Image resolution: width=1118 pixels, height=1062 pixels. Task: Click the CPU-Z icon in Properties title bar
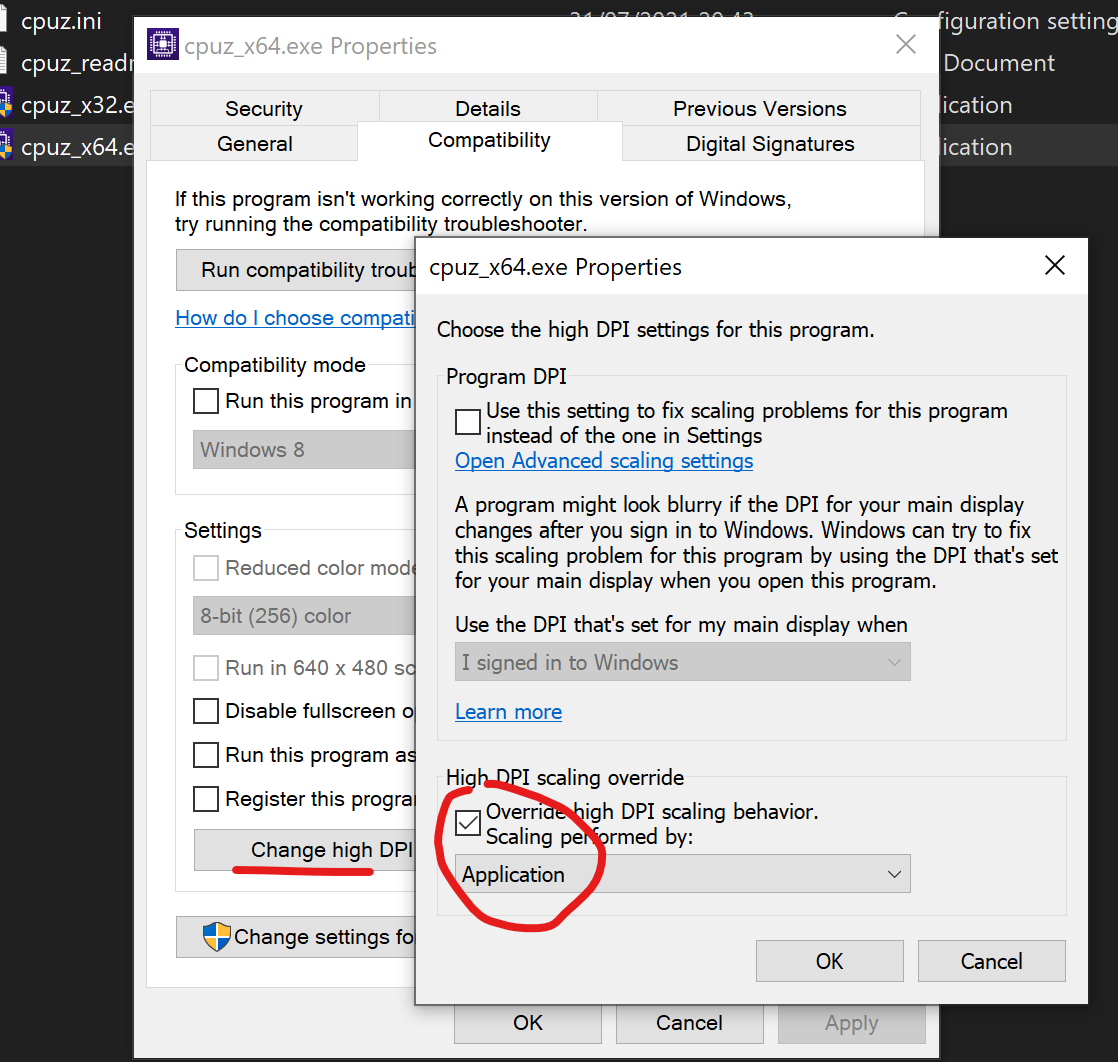(163, 44)
